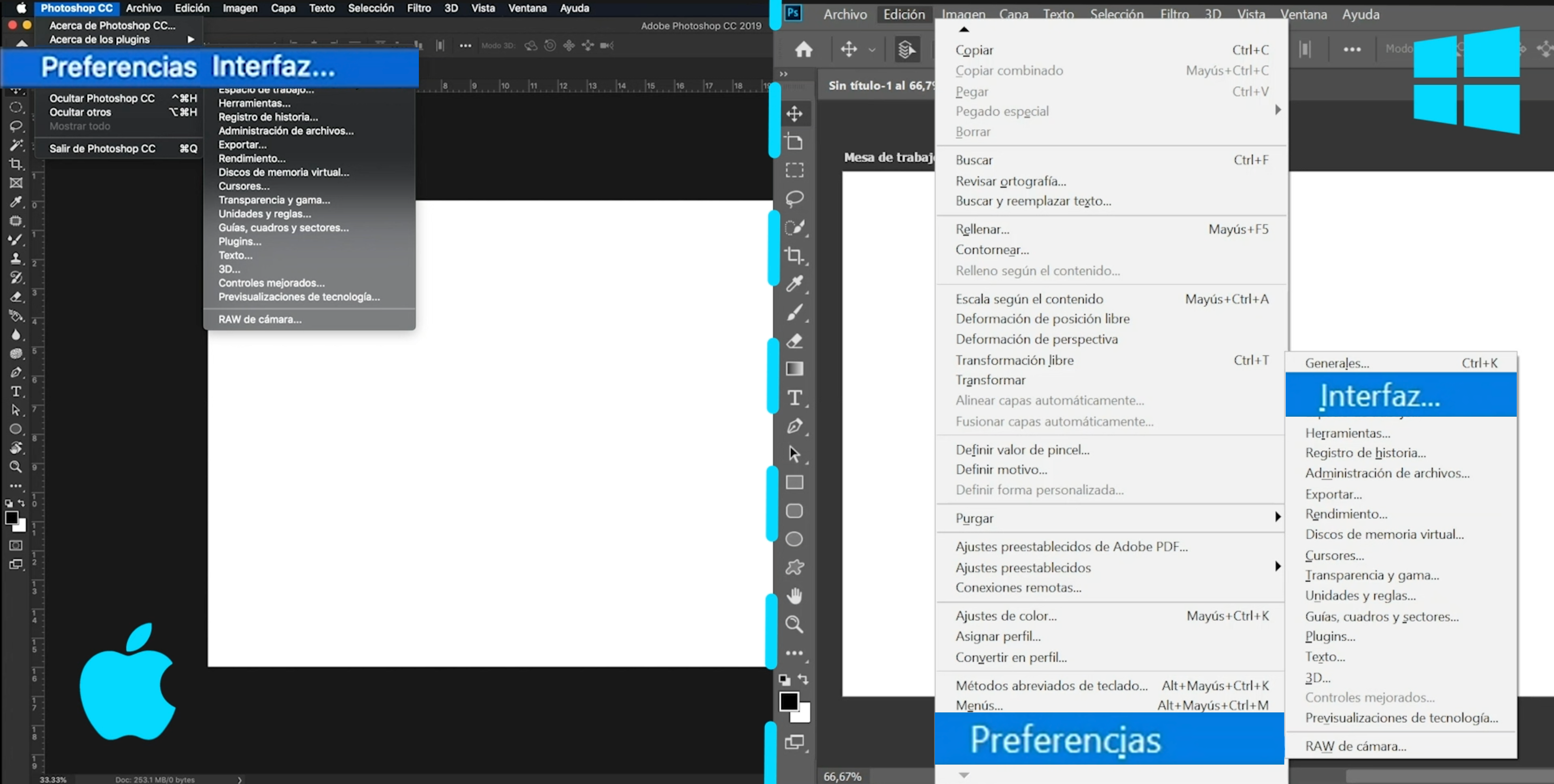
Task: Expand the Acerca de los plugins submenu arrow
Action: [x=191, y=39]
